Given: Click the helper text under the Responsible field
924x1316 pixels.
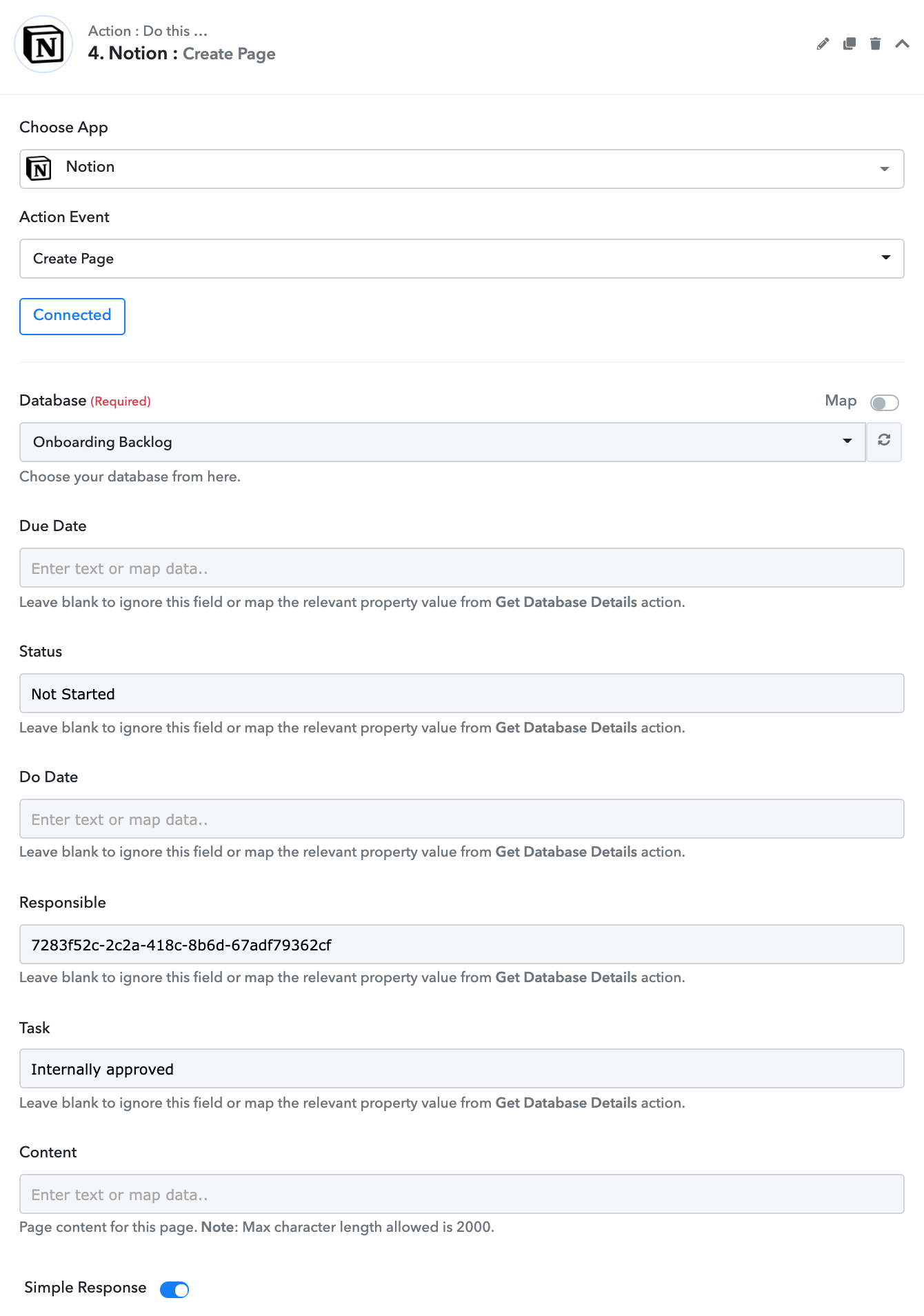Looking at the screenshot, I should 352,977.
